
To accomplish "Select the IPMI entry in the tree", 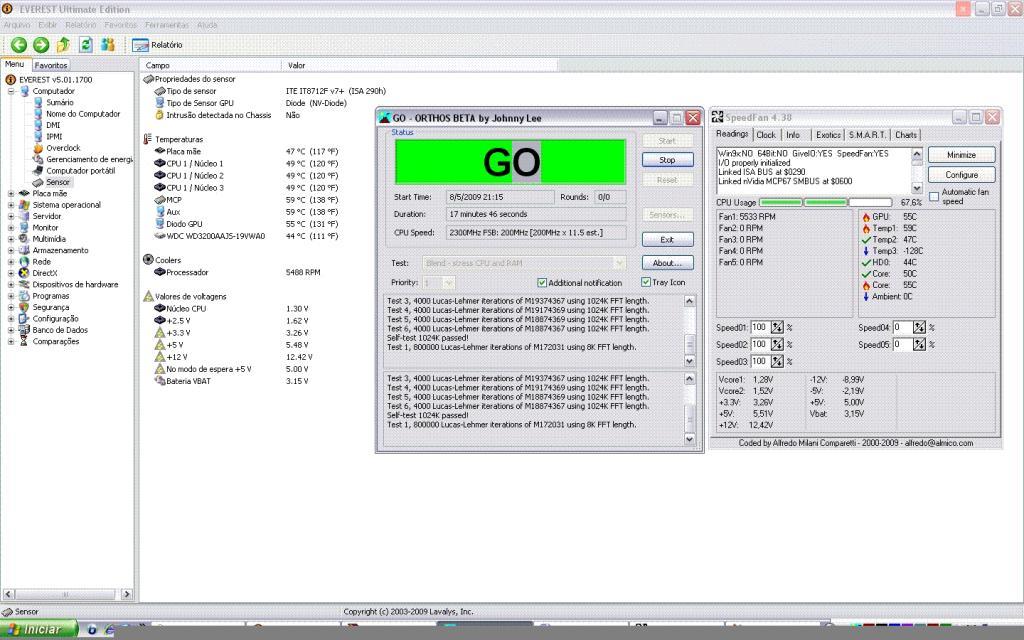I will (54, 136).
